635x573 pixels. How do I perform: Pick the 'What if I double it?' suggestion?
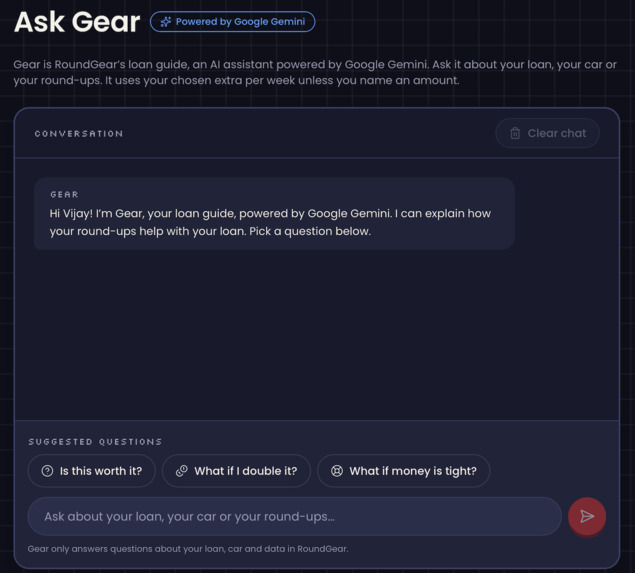pyautogui.click(x=237, y=471)
